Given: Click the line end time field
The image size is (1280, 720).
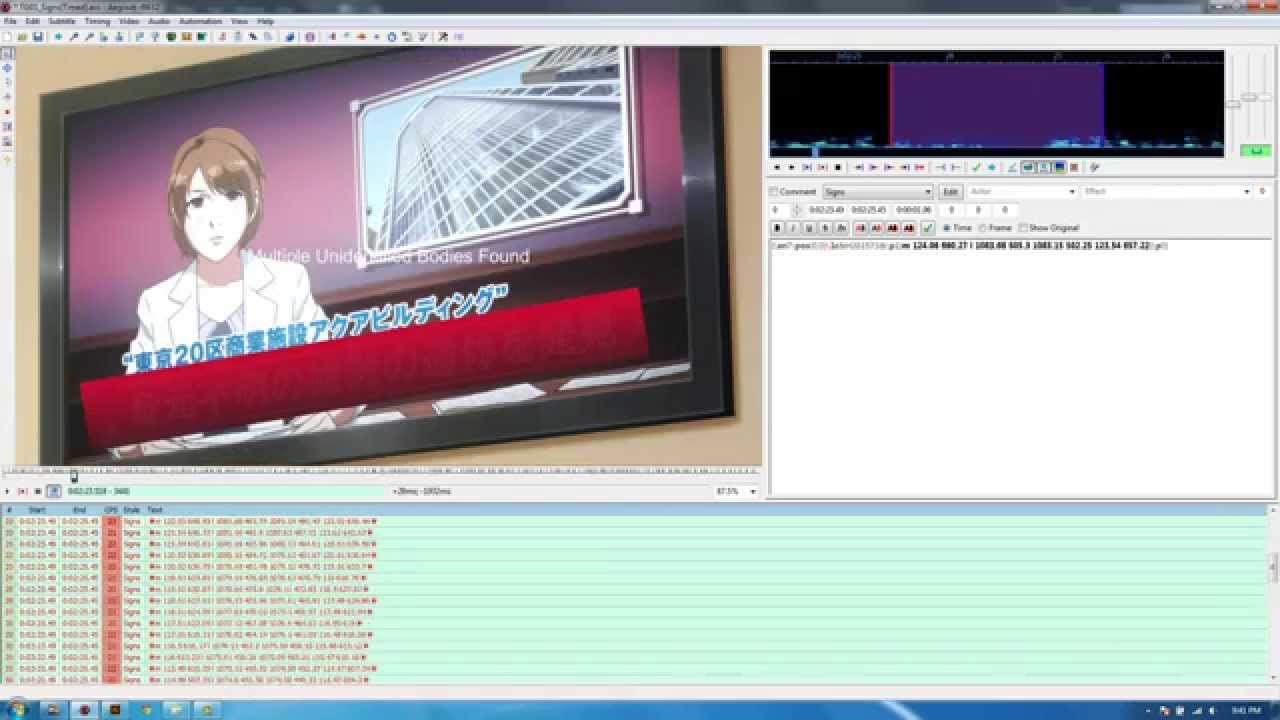Looking at the screenshot, I should coord(869,210).
